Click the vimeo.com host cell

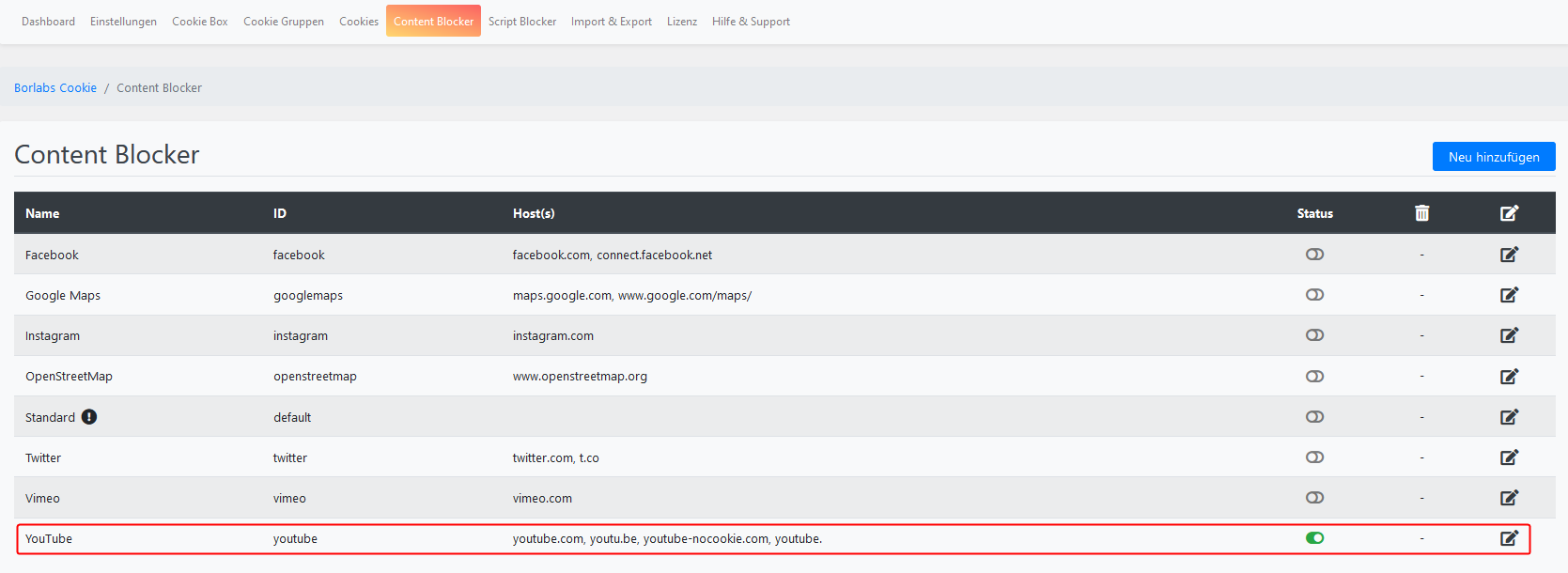[x=542, y=498]
